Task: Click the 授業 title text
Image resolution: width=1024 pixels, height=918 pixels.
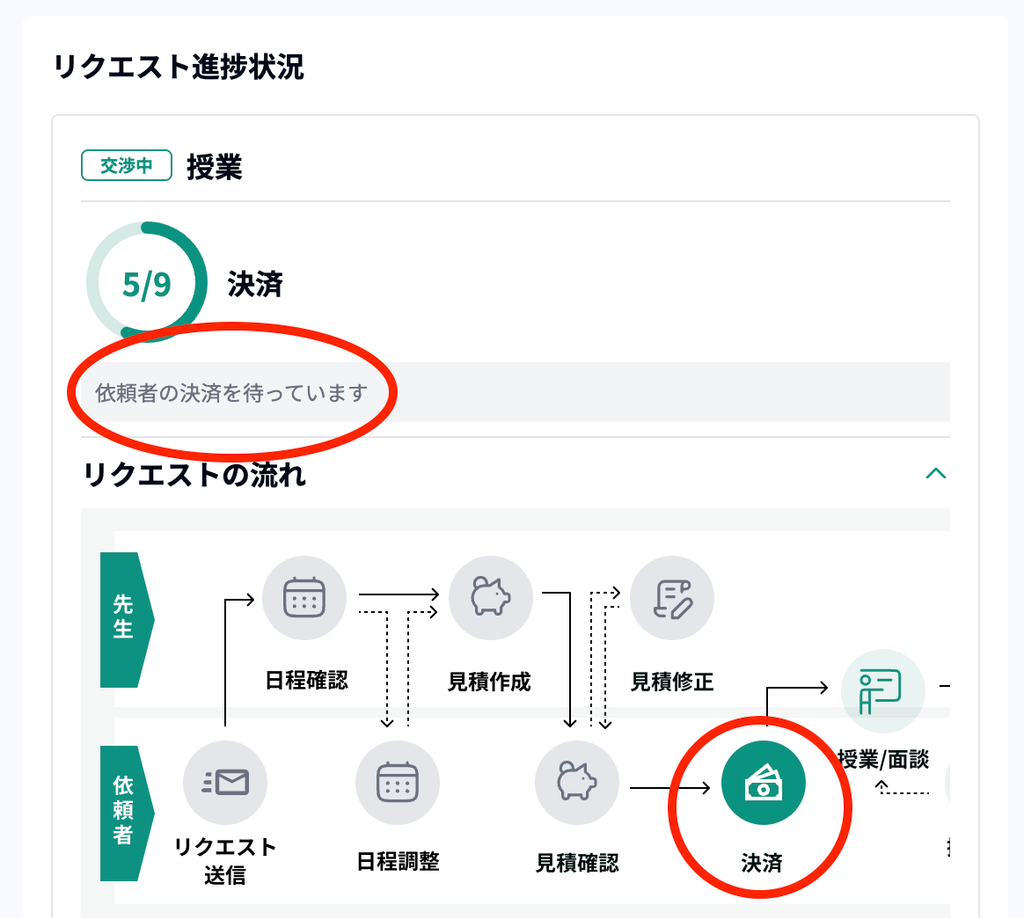Action: tap(215, 166)
